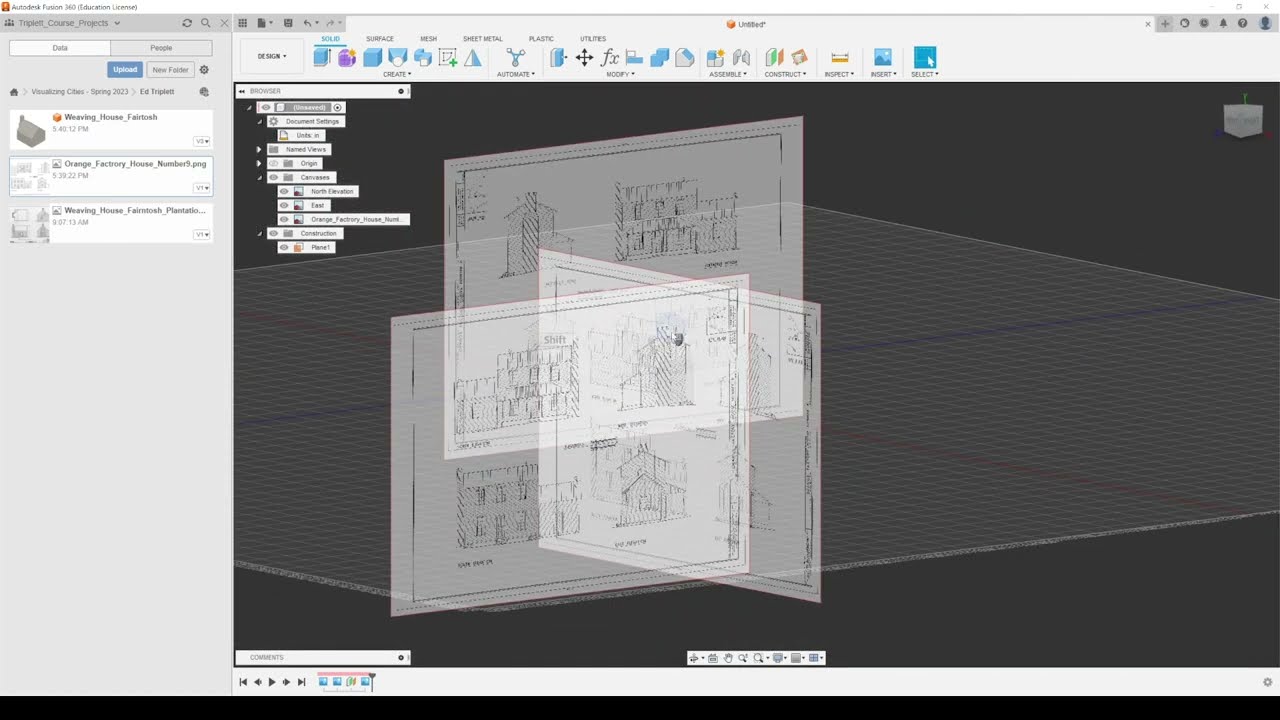Open the INSPECT dropdown menu
The width and height of the screenshot is (1280, 720).
click(x=839, y=74)
